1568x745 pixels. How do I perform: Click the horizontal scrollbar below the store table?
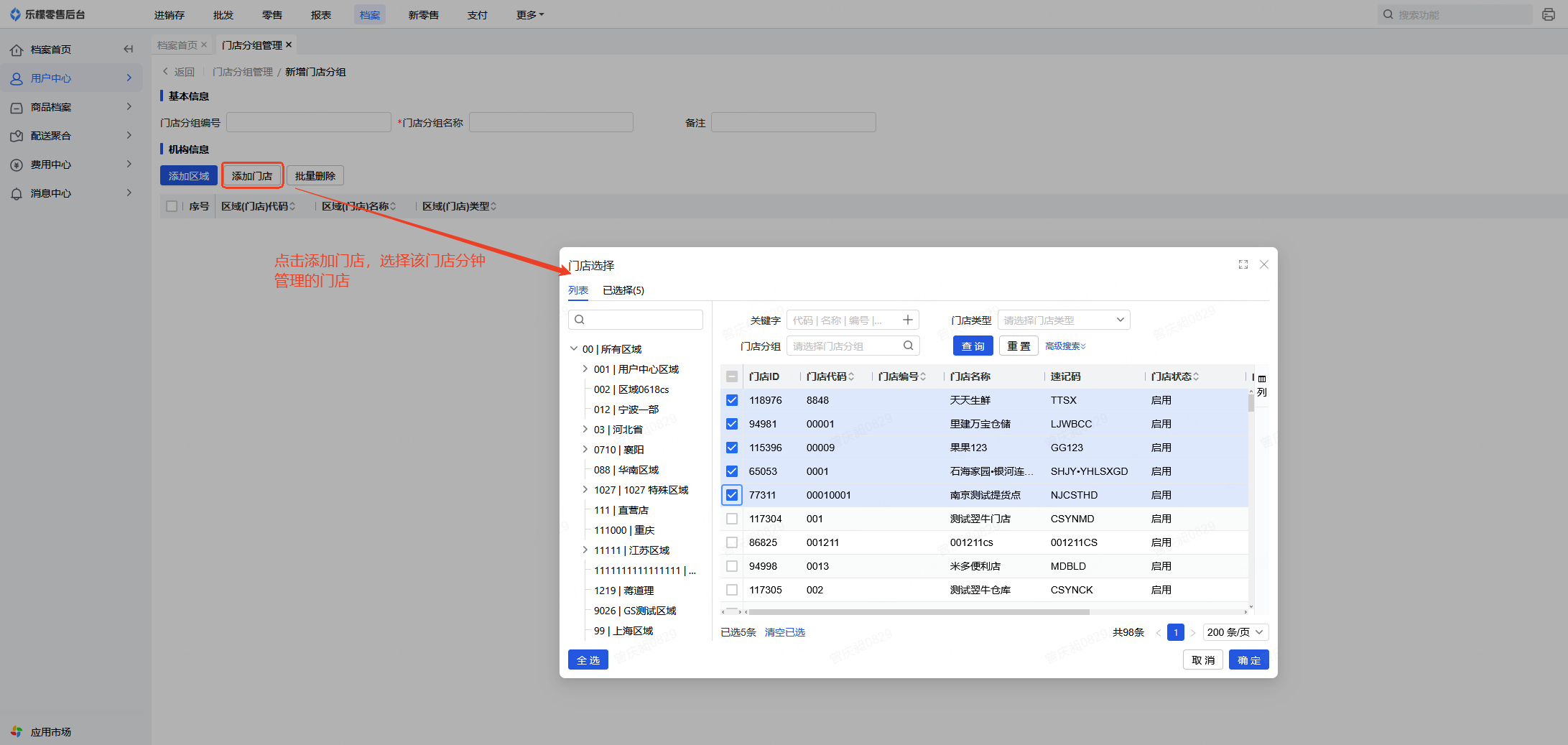[x=918, y=612]
